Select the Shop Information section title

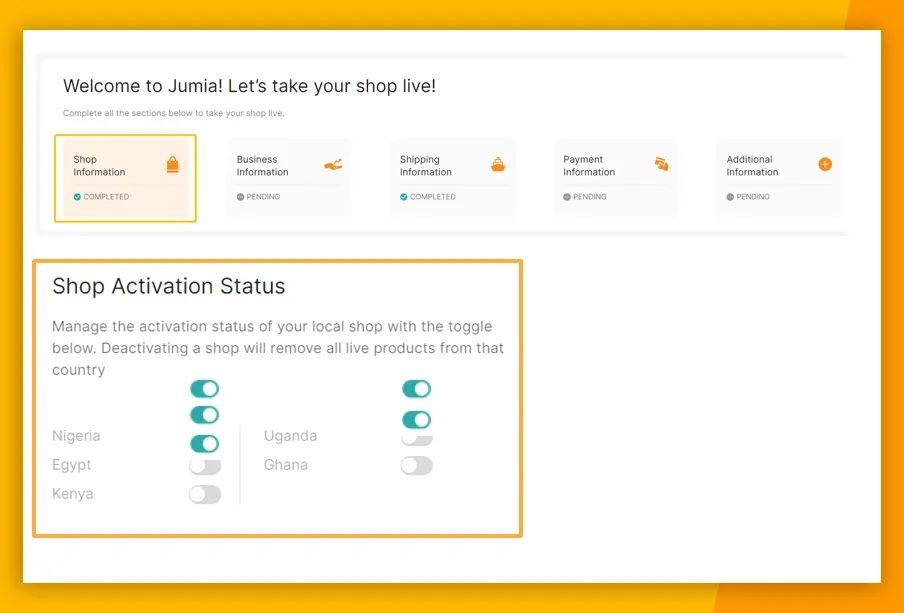pos(99,166)
